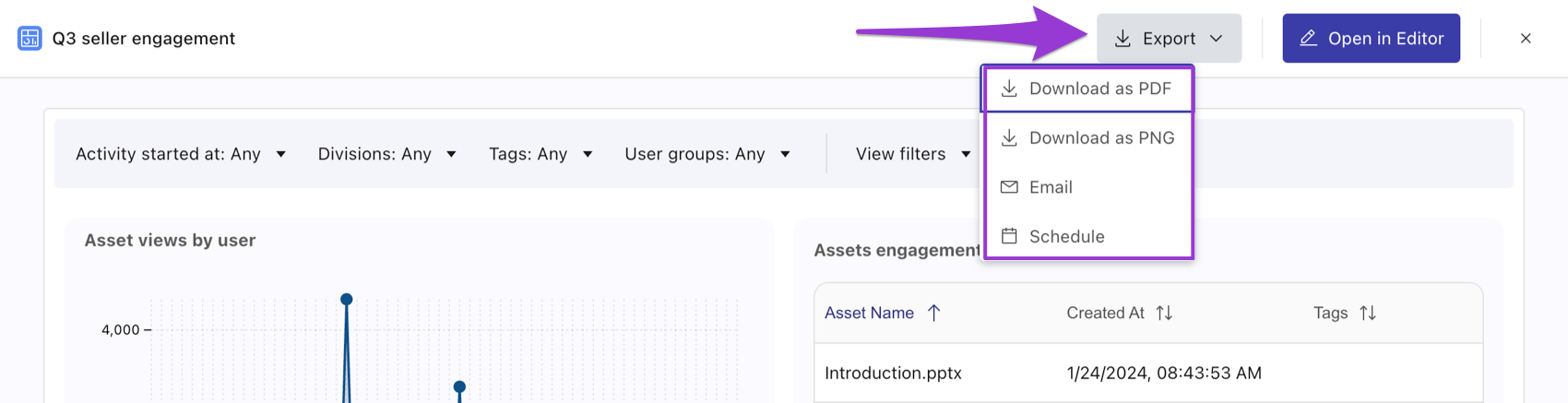Expand the User groups filter dropdown

tap(707, 154)
